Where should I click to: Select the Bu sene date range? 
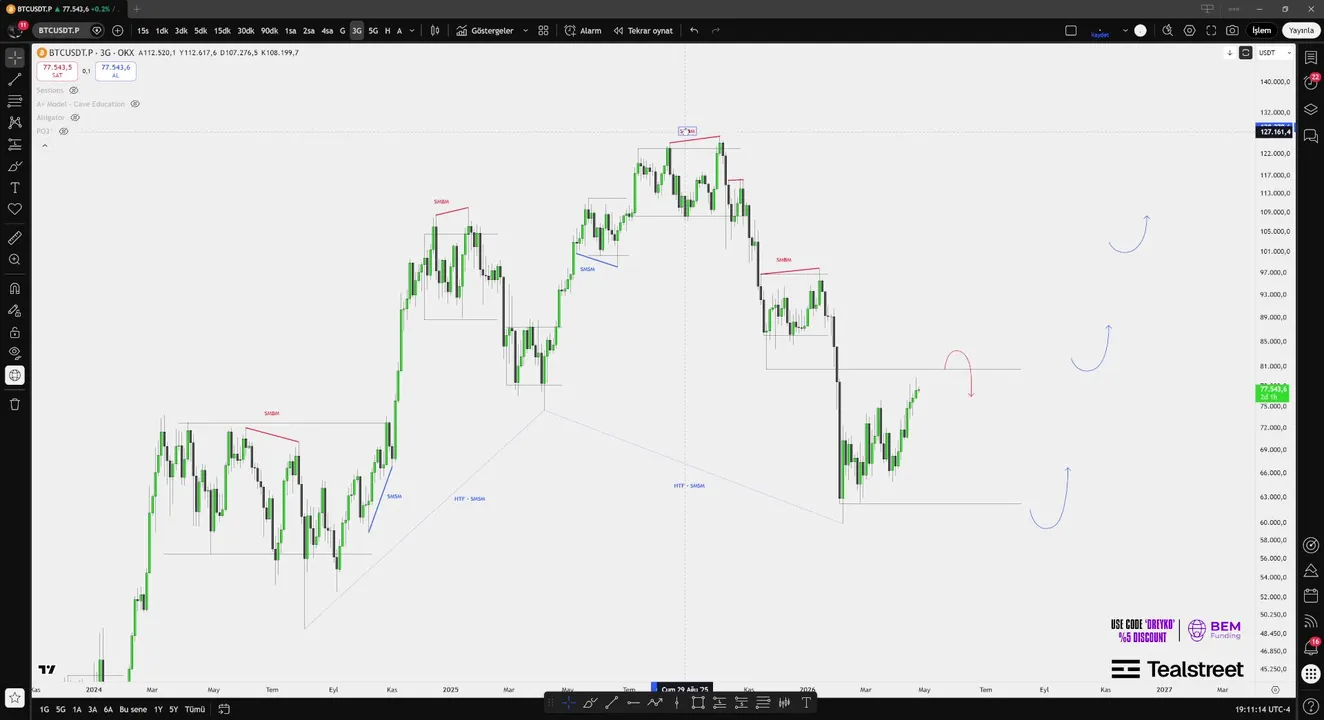click(x=133, y=709)
